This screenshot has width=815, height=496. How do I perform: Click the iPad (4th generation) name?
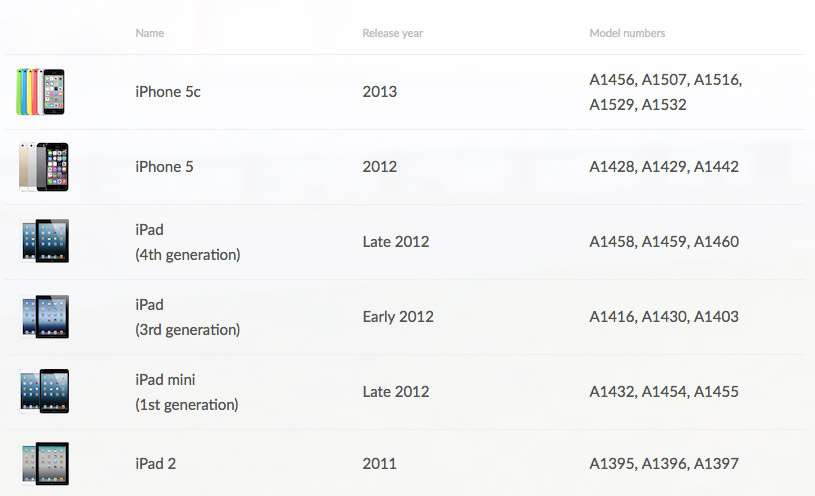[188, 242]
